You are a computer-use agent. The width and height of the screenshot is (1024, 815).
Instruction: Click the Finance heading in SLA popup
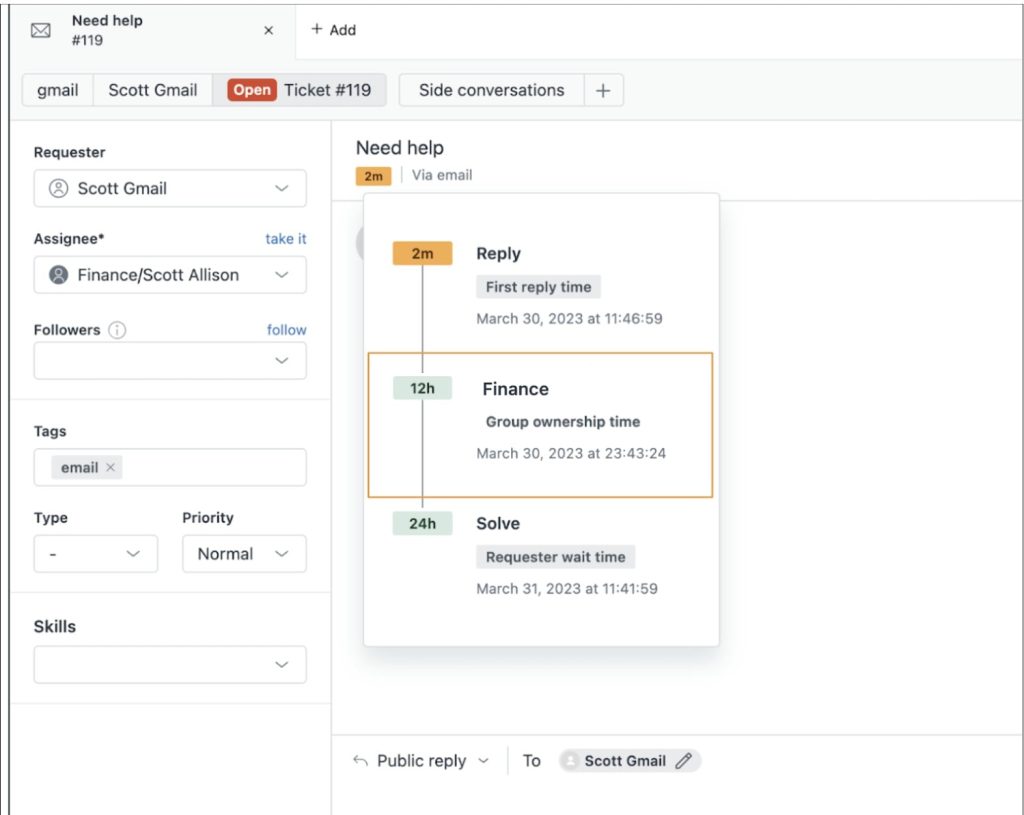click(x=515, y=389)
